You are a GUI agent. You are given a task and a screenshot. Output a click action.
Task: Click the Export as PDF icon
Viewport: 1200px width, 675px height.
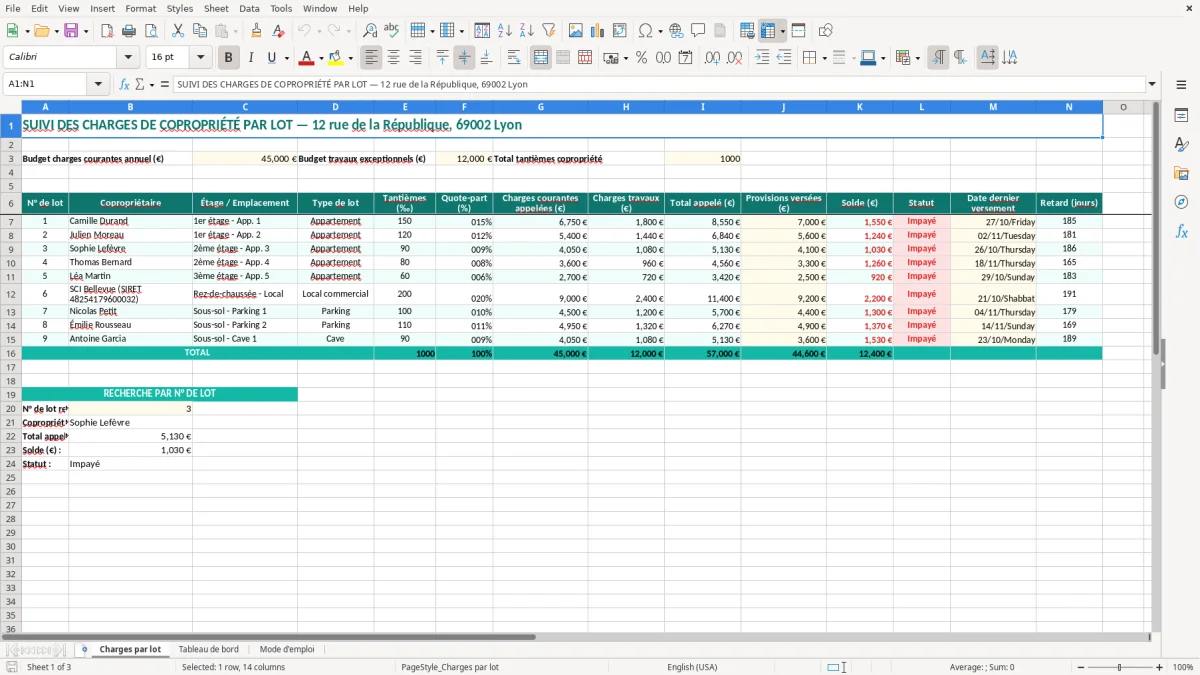(107, 31)
